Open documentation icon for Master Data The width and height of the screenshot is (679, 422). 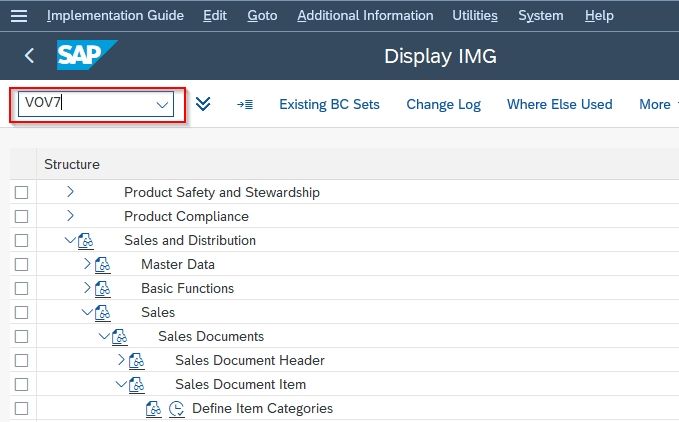click(103, 264)
